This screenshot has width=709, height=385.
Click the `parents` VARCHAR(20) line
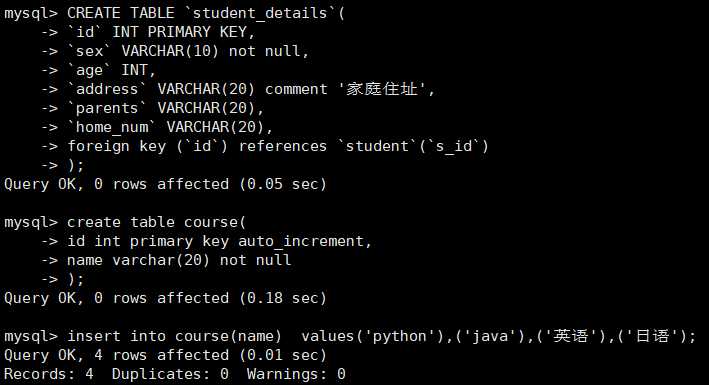click(x=165, y=108)
